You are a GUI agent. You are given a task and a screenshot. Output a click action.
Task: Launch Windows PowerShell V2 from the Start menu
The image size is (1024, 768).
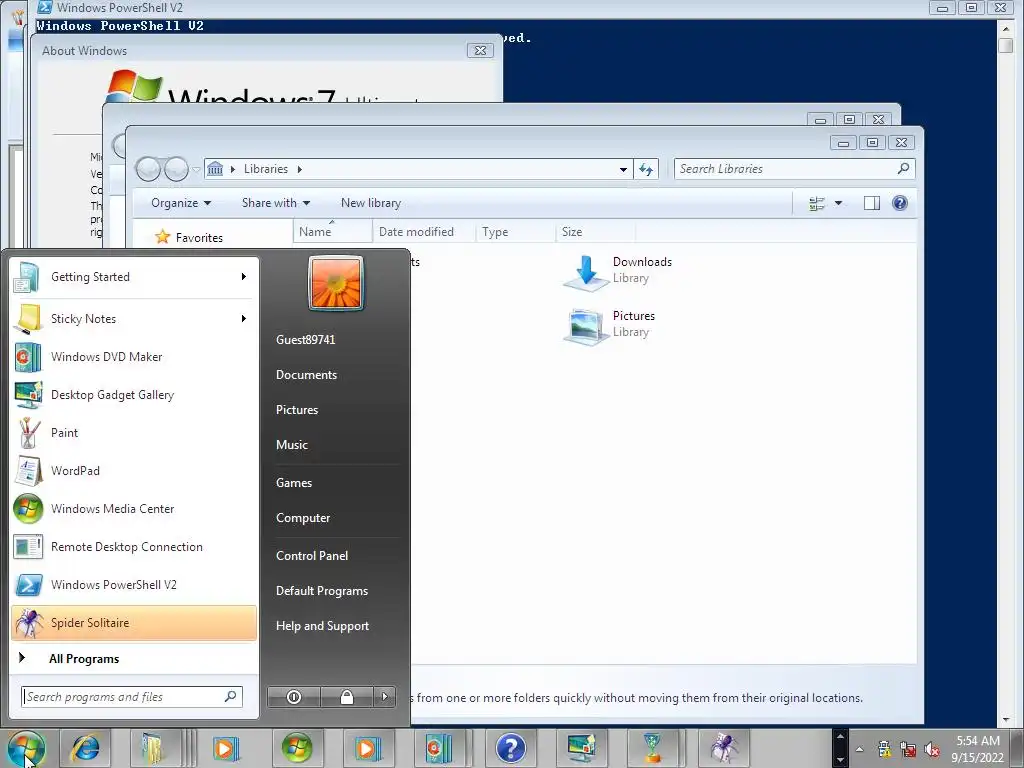coord(133,584)
